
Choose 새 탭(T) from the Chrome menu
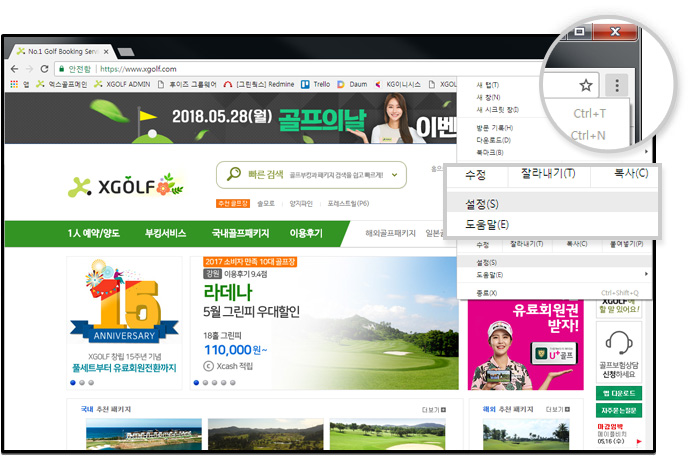click(x=488, y=85)
